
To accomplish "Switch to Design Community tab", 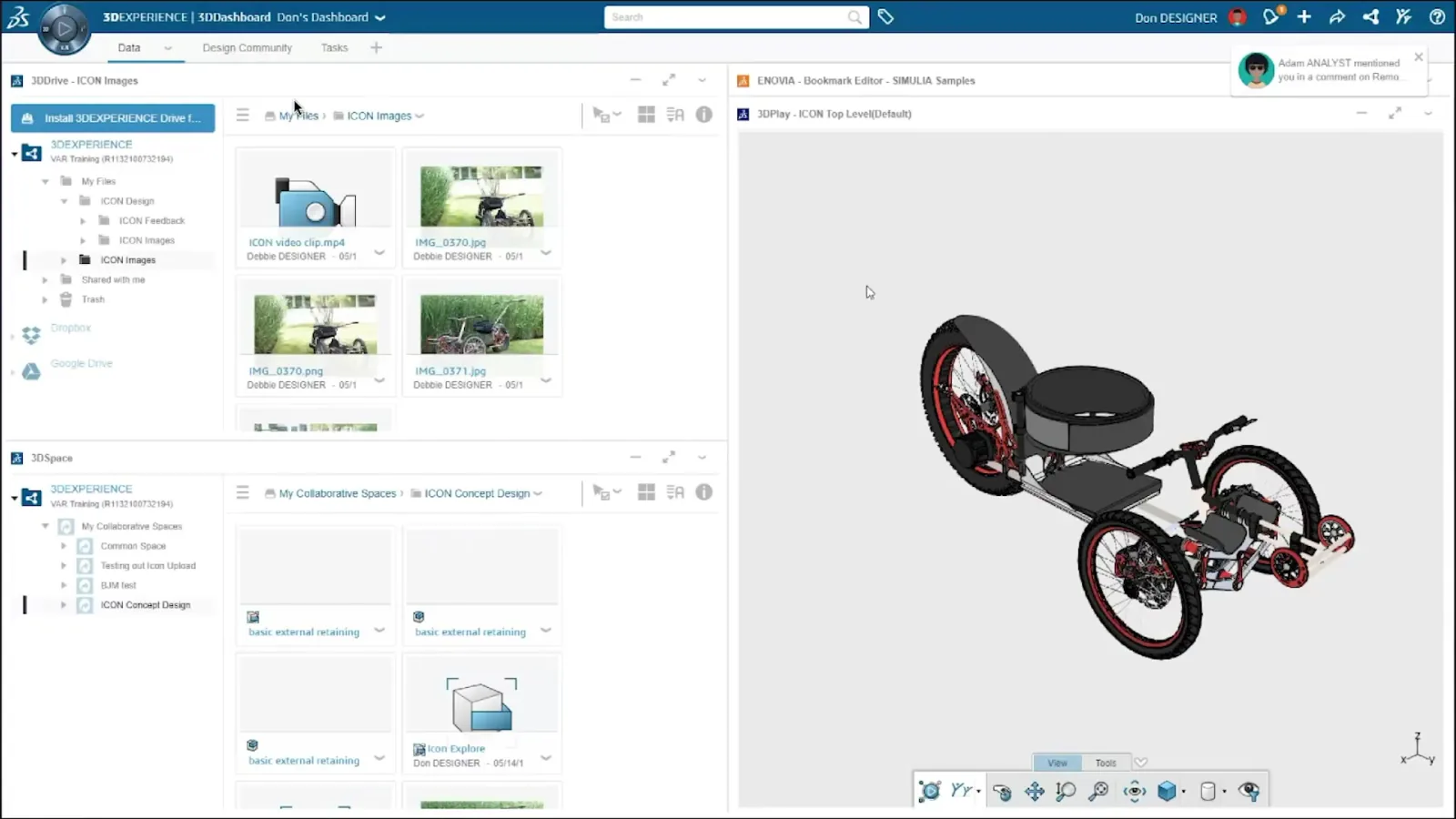I will coord(247,48).
